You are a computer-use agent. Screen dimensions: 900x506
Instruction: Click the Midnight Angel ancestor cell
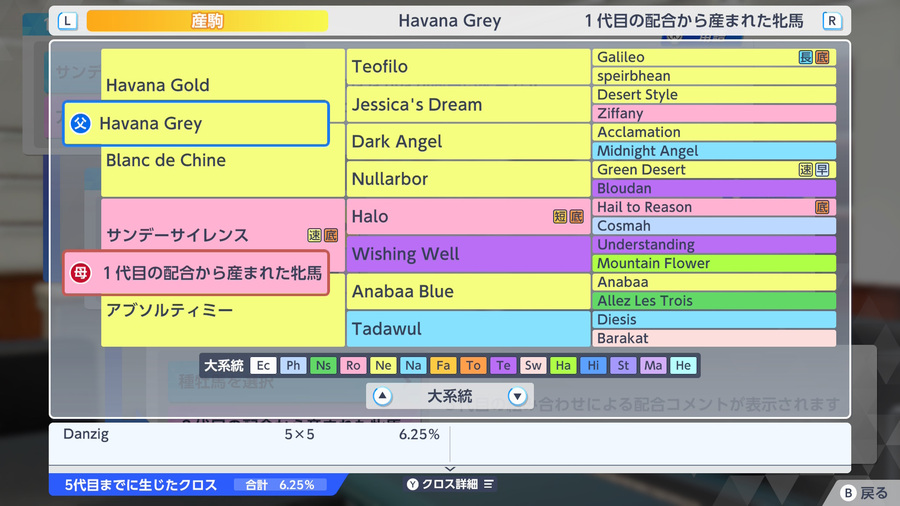click(x=714, y=151)
